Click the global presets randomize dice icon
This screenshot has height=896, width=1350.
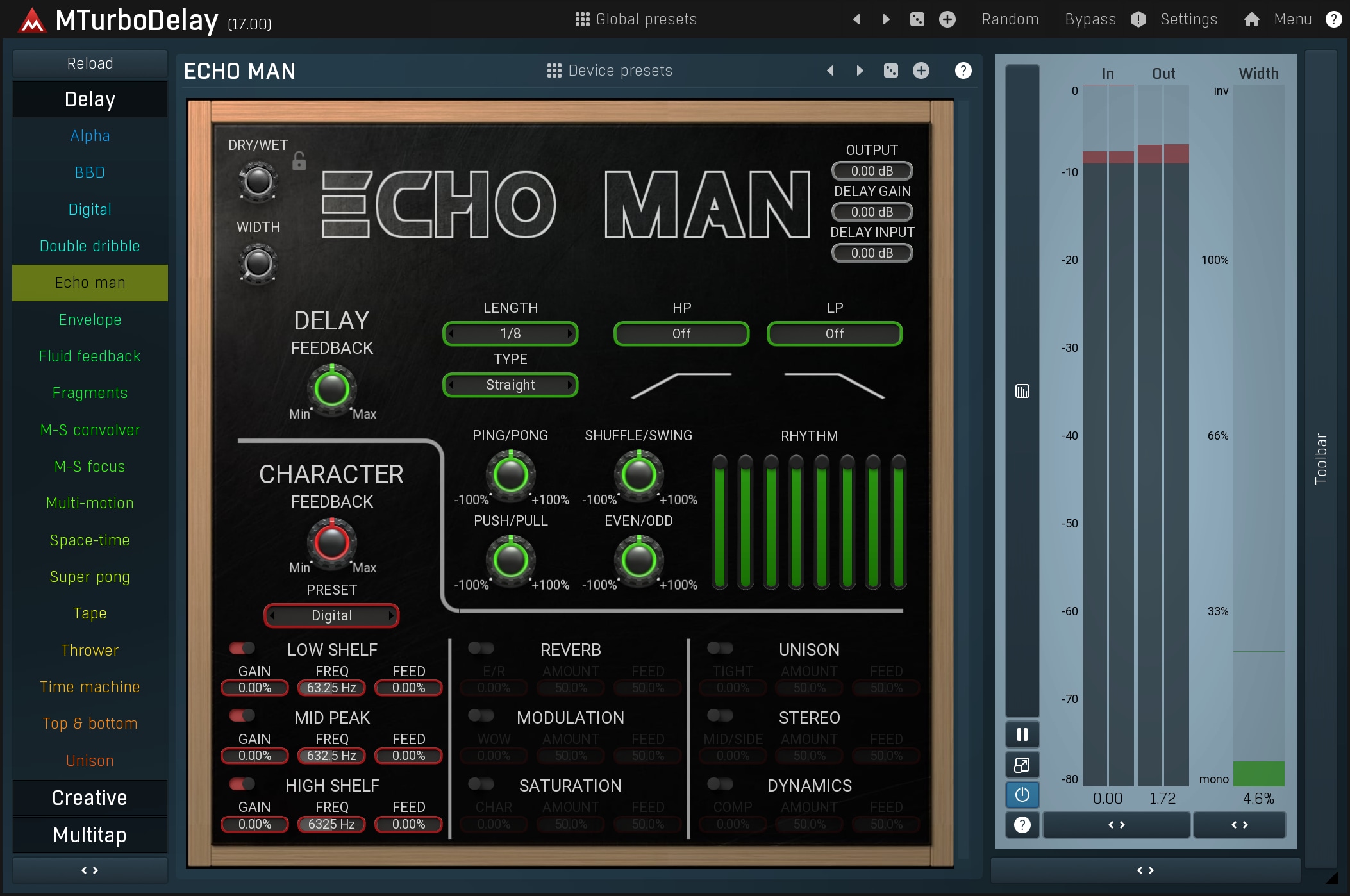(x=917, y=19)
